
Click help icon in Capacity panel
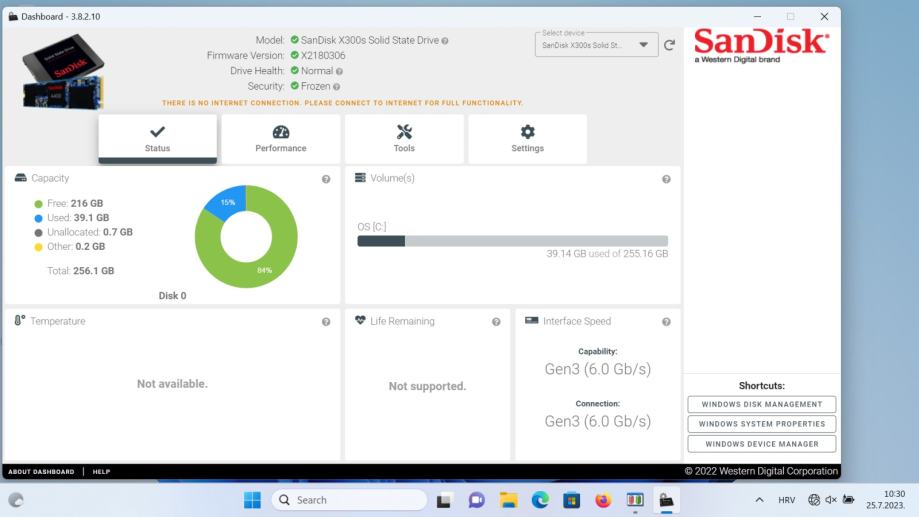click(x=326, y=179)
